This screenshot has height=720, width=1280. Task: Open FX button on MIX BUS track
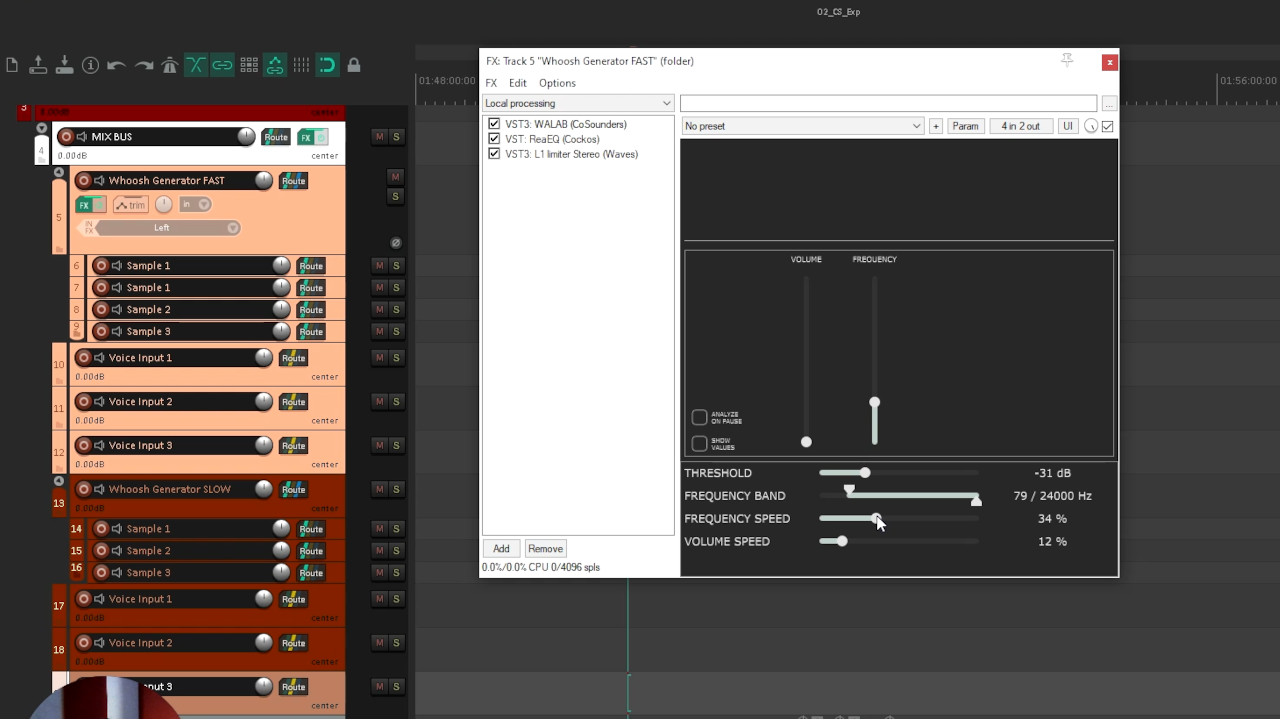[305, 137]
